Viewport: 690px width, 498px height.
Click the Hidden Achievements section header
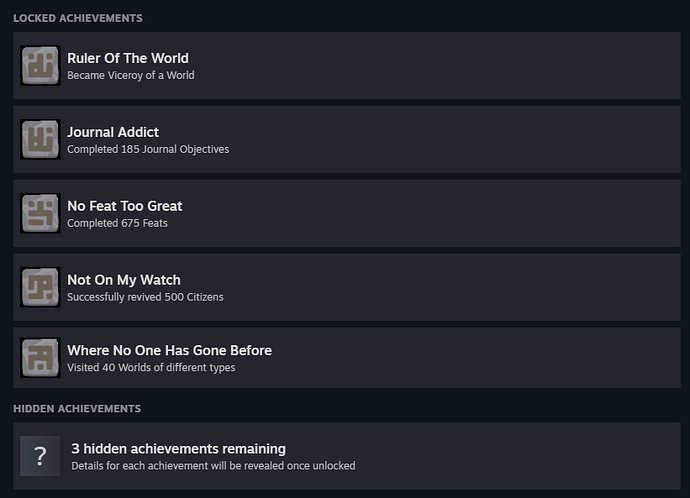click(77, 409)
